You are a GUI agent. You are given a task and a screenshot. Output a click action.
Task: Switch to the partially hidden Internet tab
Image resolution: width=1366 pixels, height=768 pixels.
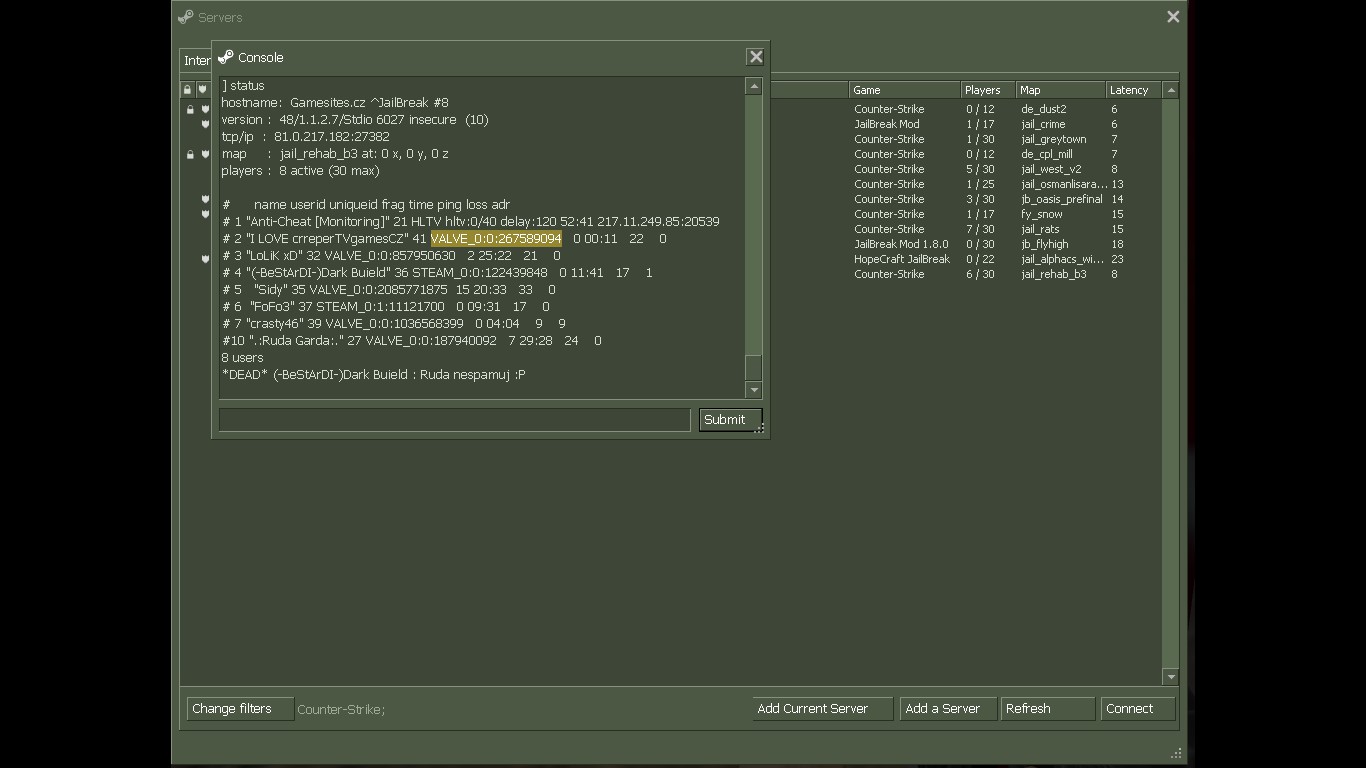[196, 61]
